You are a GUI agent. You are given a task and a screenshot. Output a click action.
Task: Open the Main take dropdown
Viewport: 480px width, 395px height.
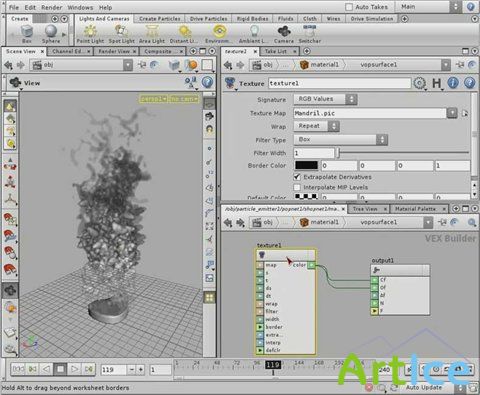point(428,7)
